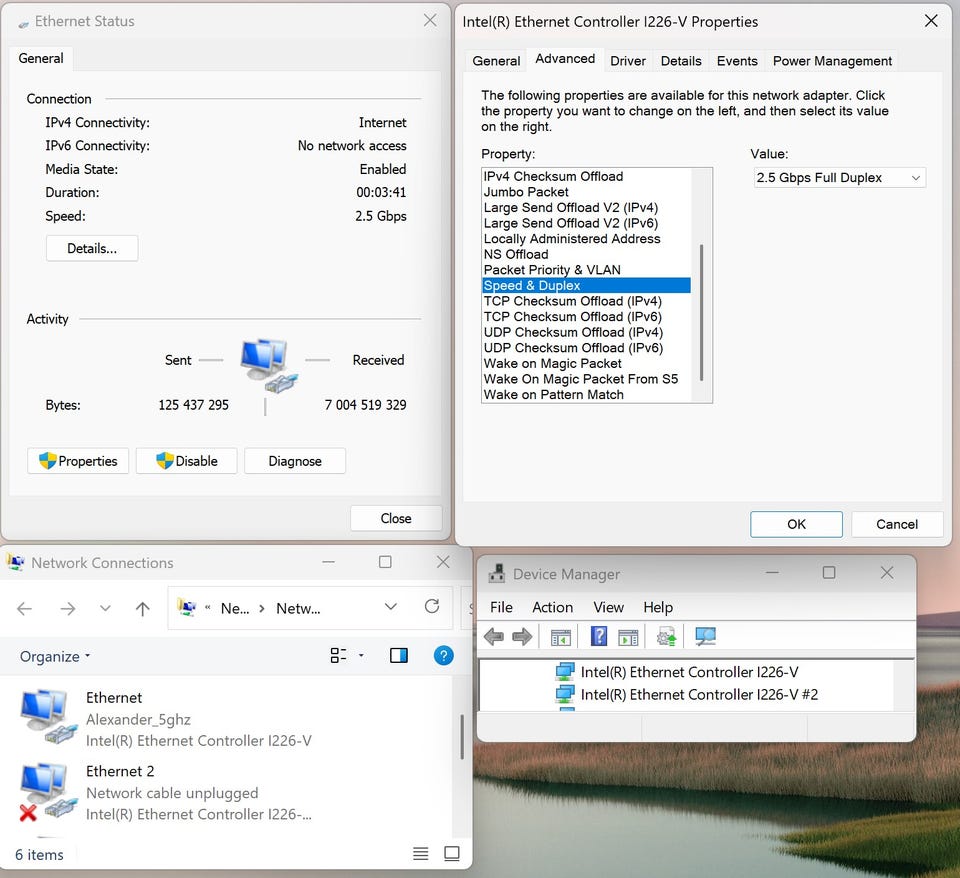The height and width of the screenshot is (878, 960).
Task: Toggle preview pane in Network Connections
Action: (399, 656)
